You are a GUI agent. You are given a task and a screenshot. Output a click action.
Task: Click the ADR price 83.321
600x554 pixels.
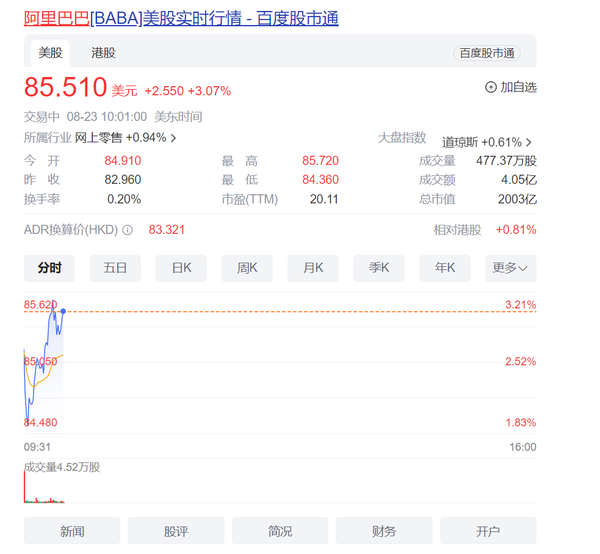tap(166, 230)
